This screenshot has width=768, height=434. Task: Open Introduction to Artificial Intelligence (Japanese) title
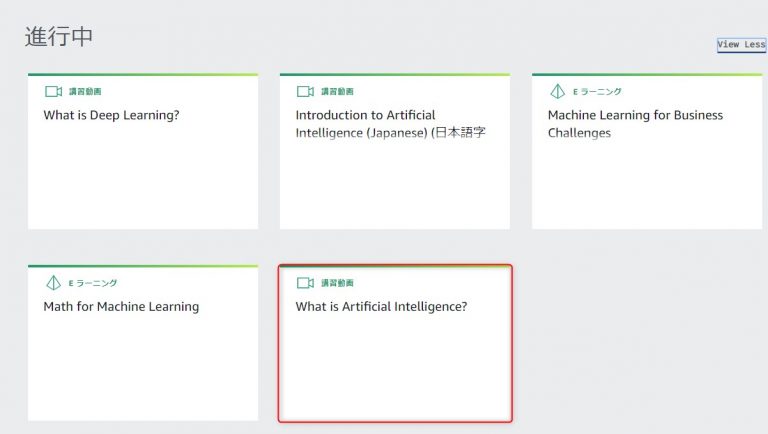[x=390, y=124]
